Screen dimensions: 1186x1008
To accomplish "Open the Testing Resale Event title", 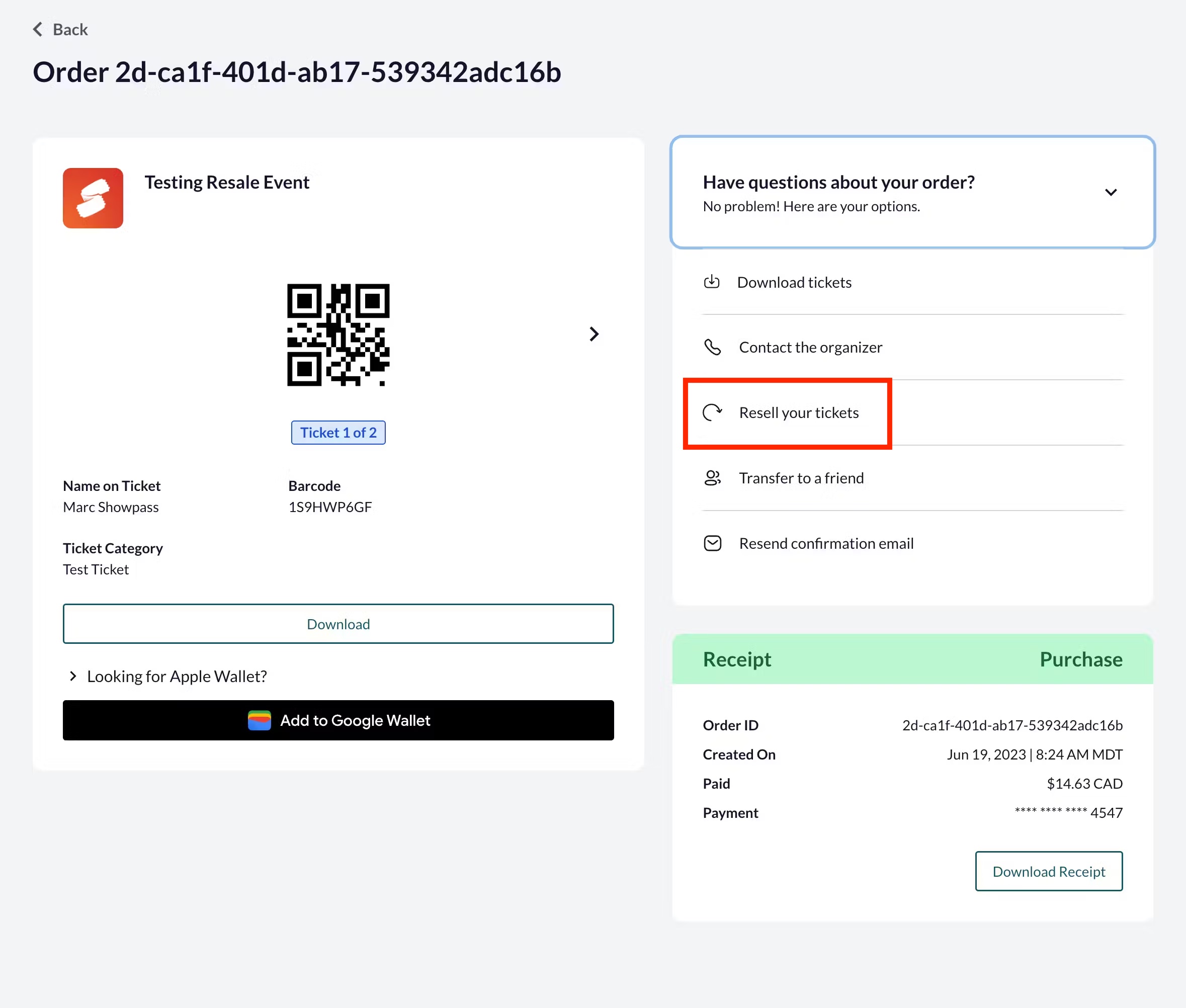I will [227, 182].
